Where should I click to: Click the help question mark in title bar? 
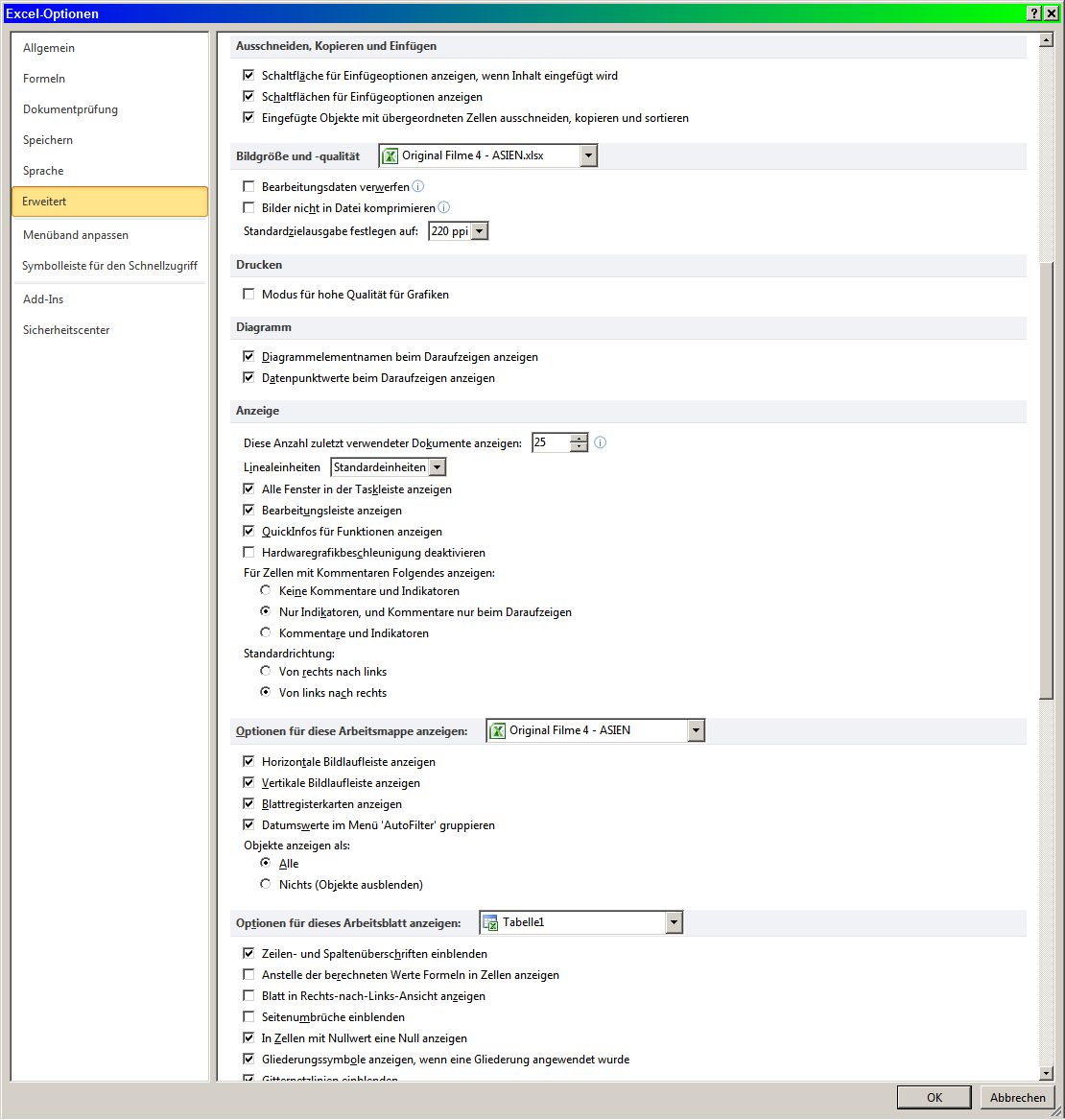[1034, 13]
